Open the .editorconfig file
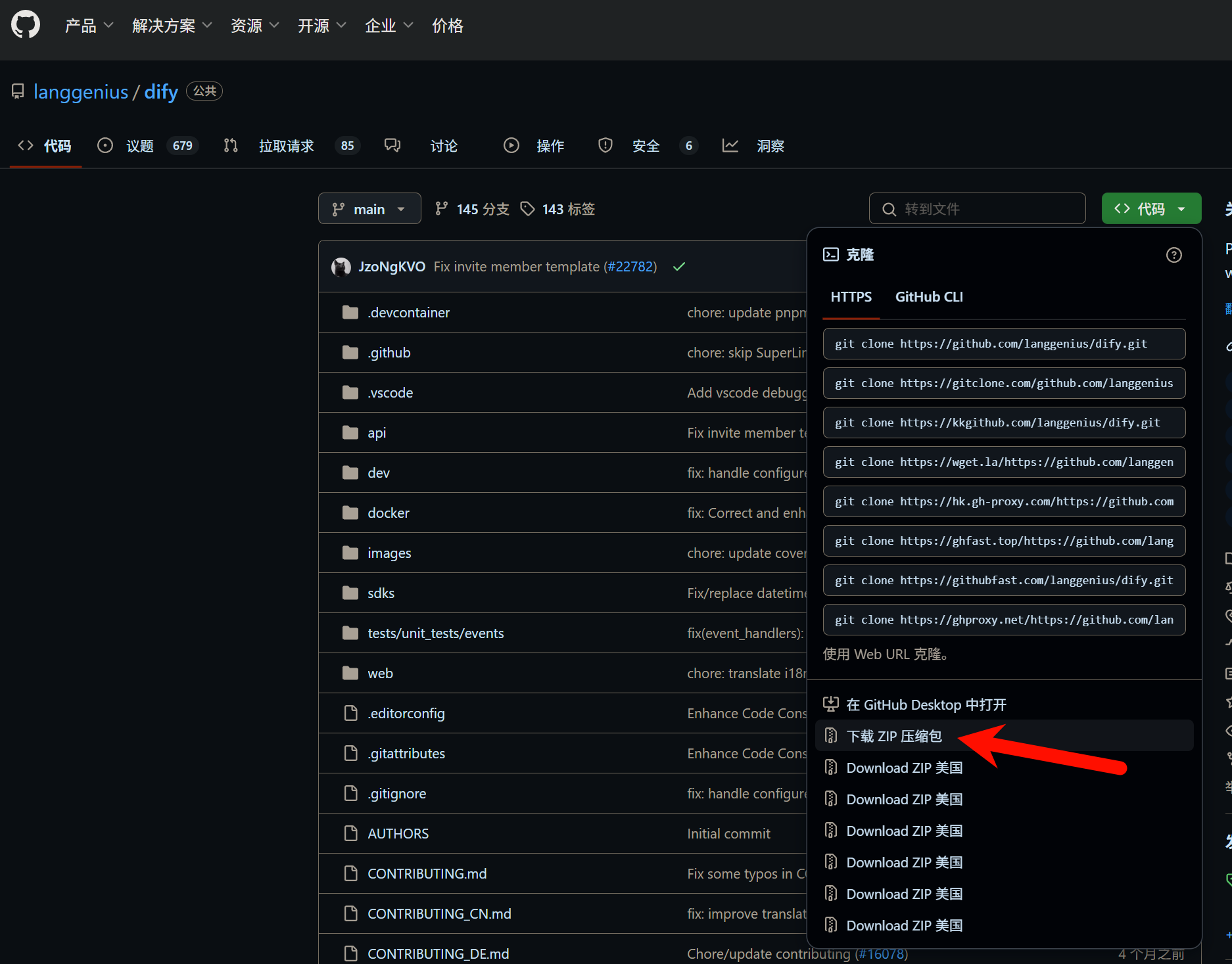This screenshot has height=964, width=1232. (x=406, y=714)
